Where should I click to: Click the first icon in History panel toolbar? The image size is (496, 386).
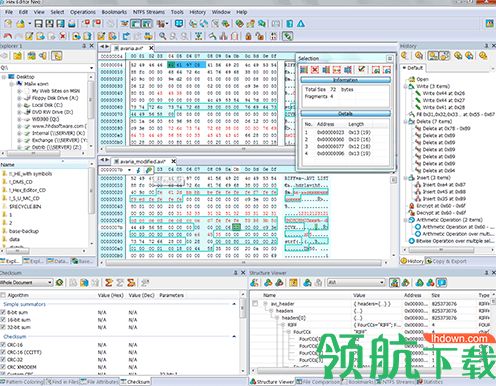(405, 56)
